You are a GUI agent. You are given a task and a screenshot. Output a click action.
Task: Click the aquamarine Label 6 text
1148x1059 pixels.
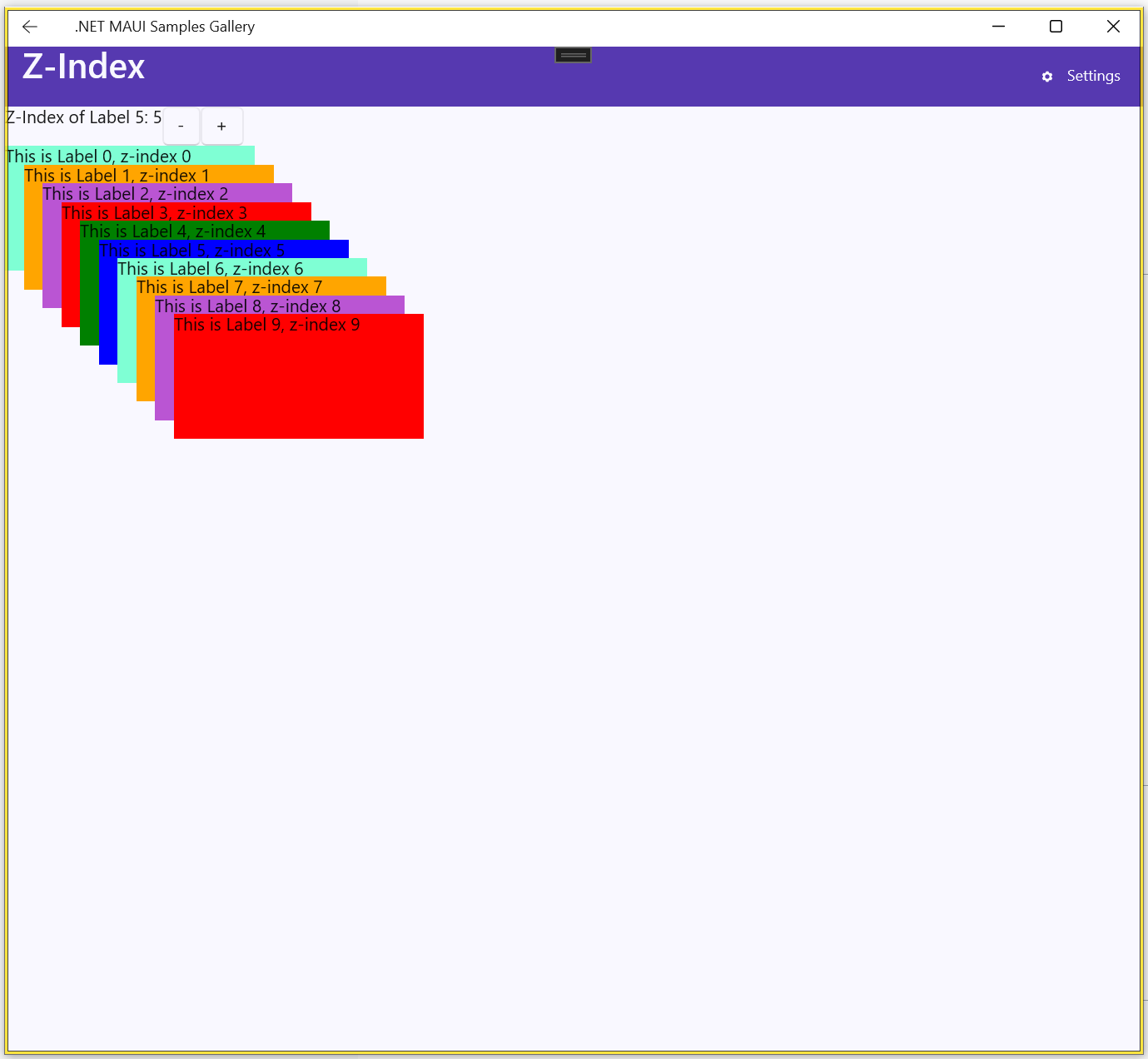(x=211, y=269)
